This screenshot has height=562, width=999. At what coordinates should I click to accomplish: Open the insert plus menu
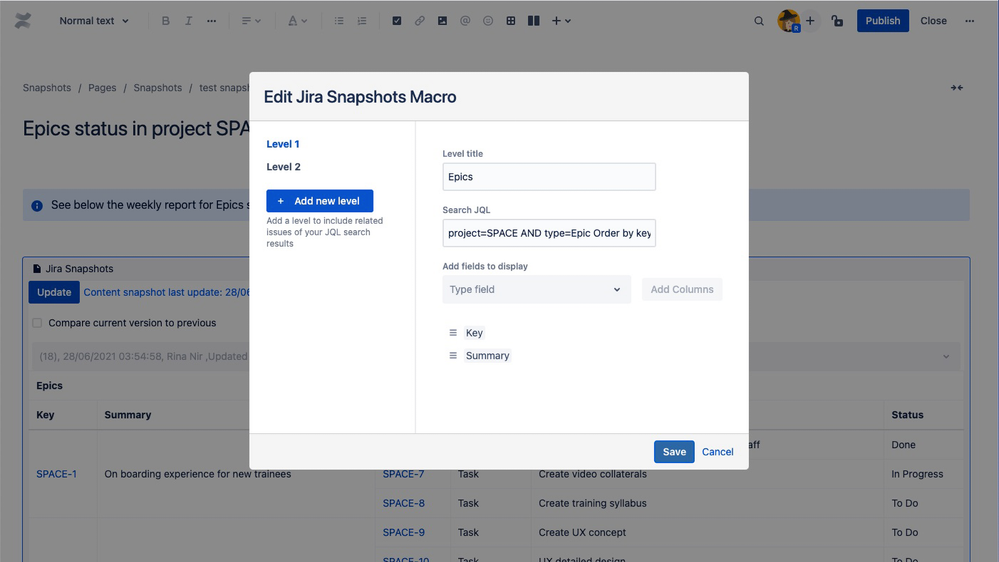pyautogui.click(x=561, y=21)
